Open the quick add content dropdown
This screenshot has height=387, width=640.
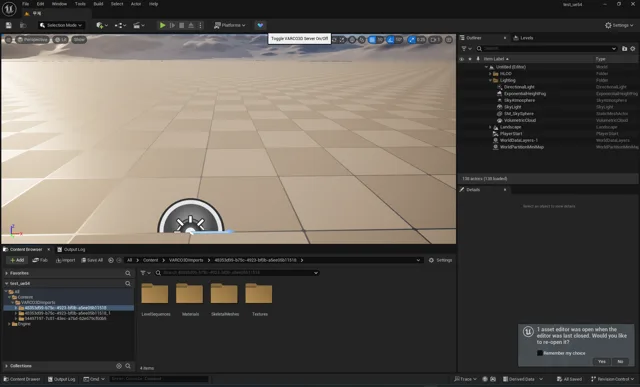pos(102,25)
